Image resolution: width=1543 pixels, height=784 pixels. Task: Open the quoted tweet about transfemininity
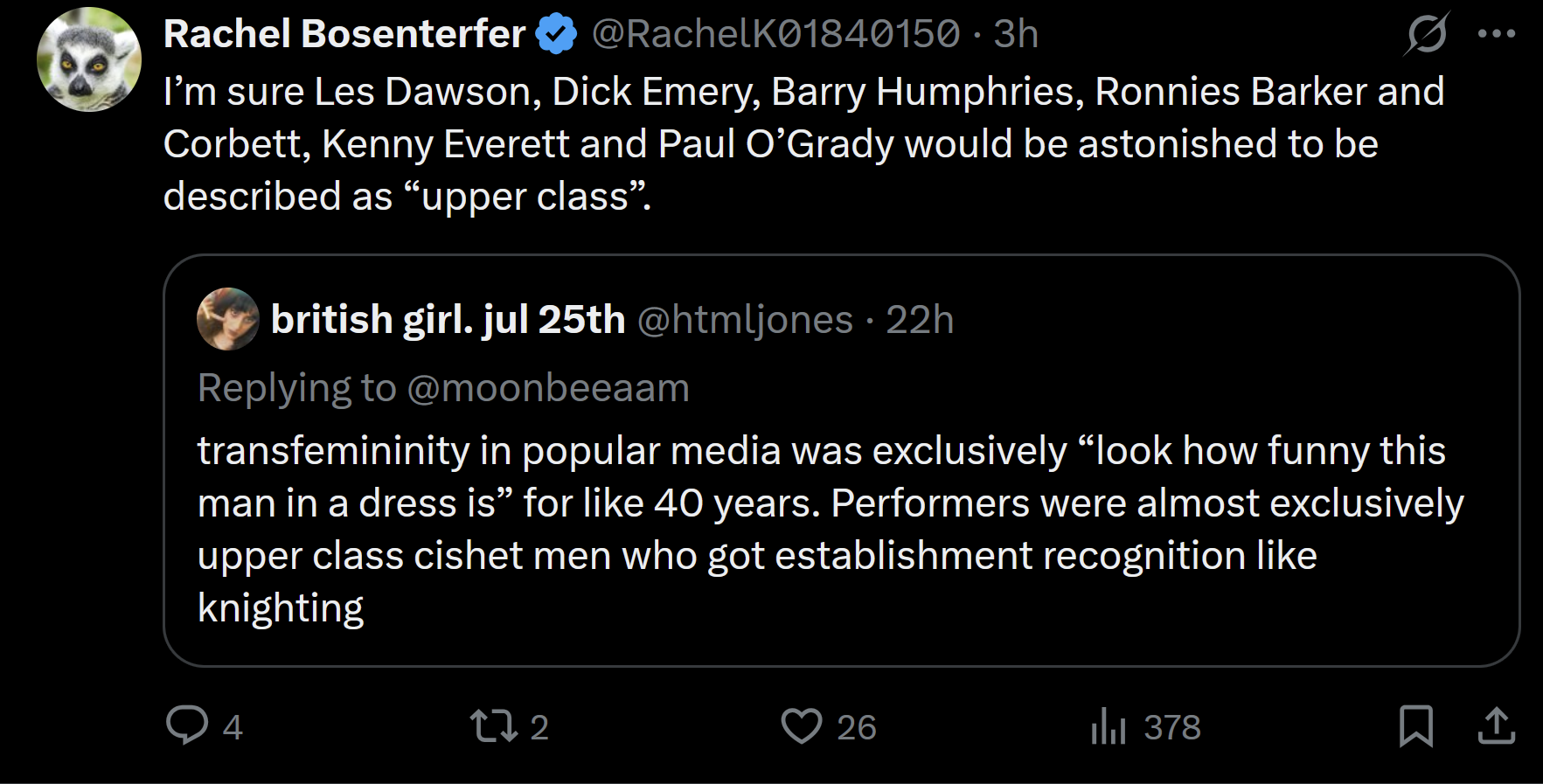(x=841, y=461)
